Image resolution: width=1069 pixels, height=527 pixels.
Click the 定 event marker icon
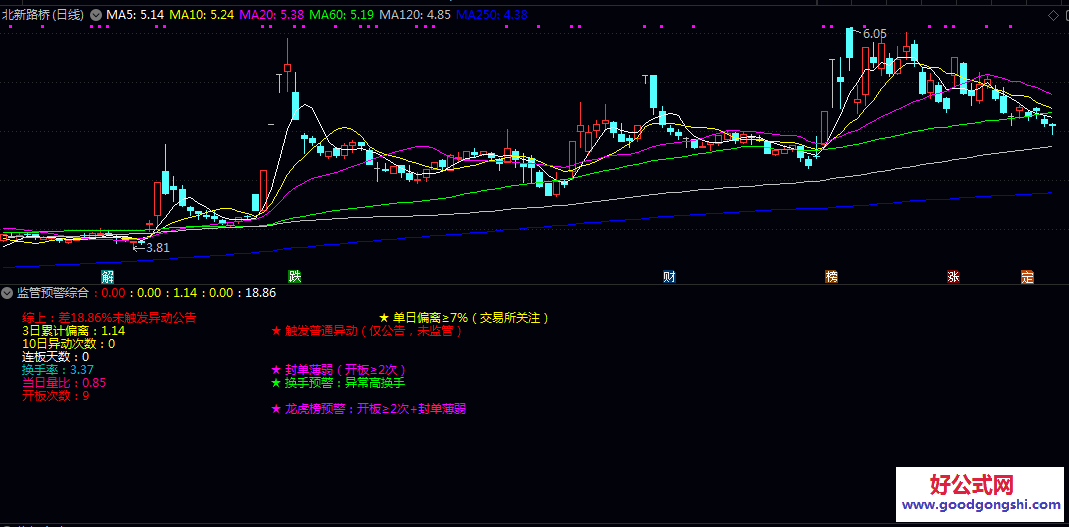[1027, 276]
